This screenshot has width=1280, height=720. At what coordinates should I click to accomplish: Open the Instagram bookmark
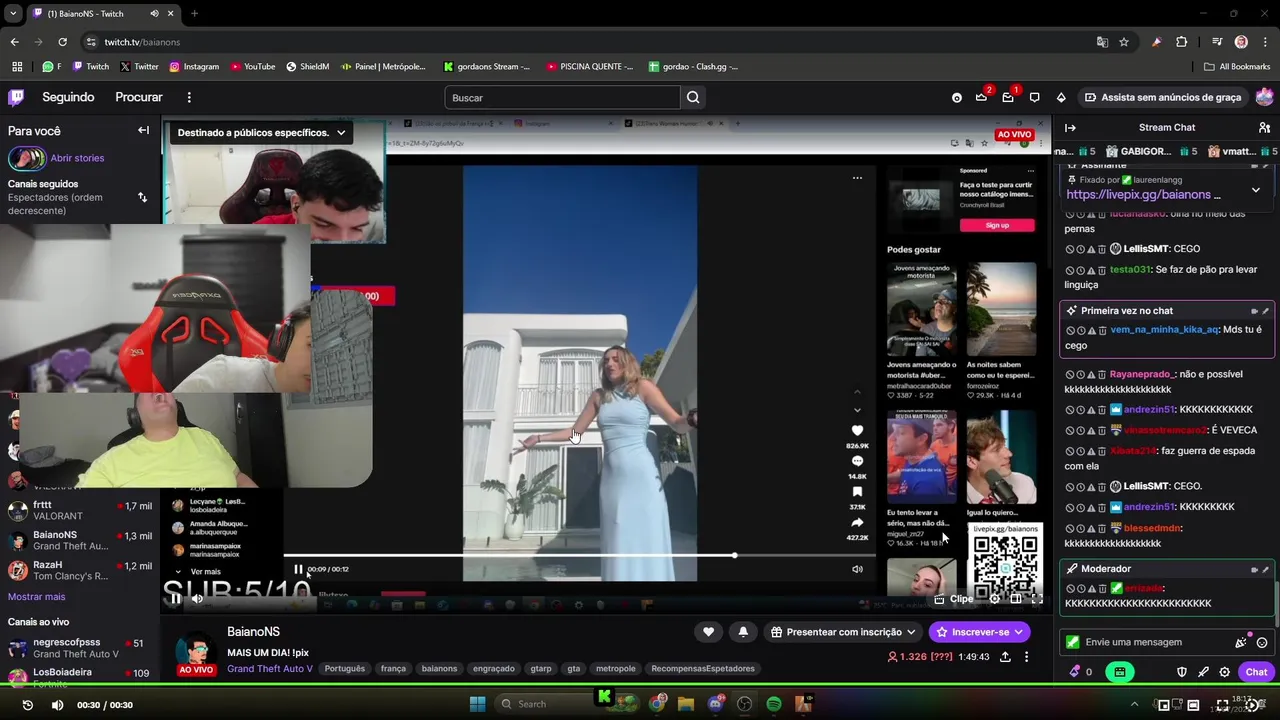point(194,67)
